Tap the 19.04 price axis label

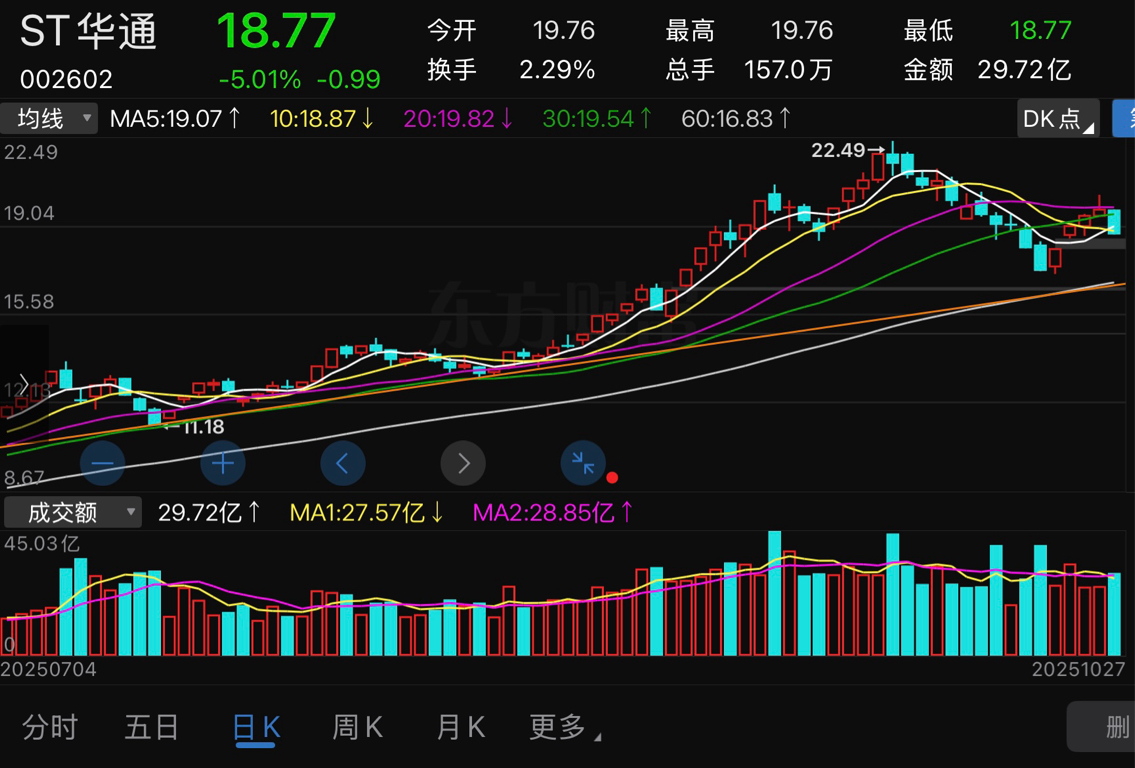30,213
